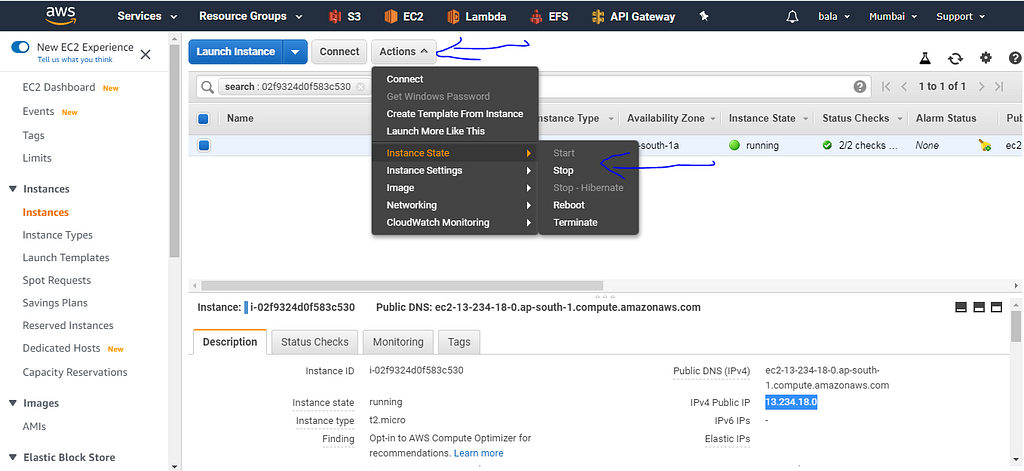Go to the previous page of results

point(904,86)
